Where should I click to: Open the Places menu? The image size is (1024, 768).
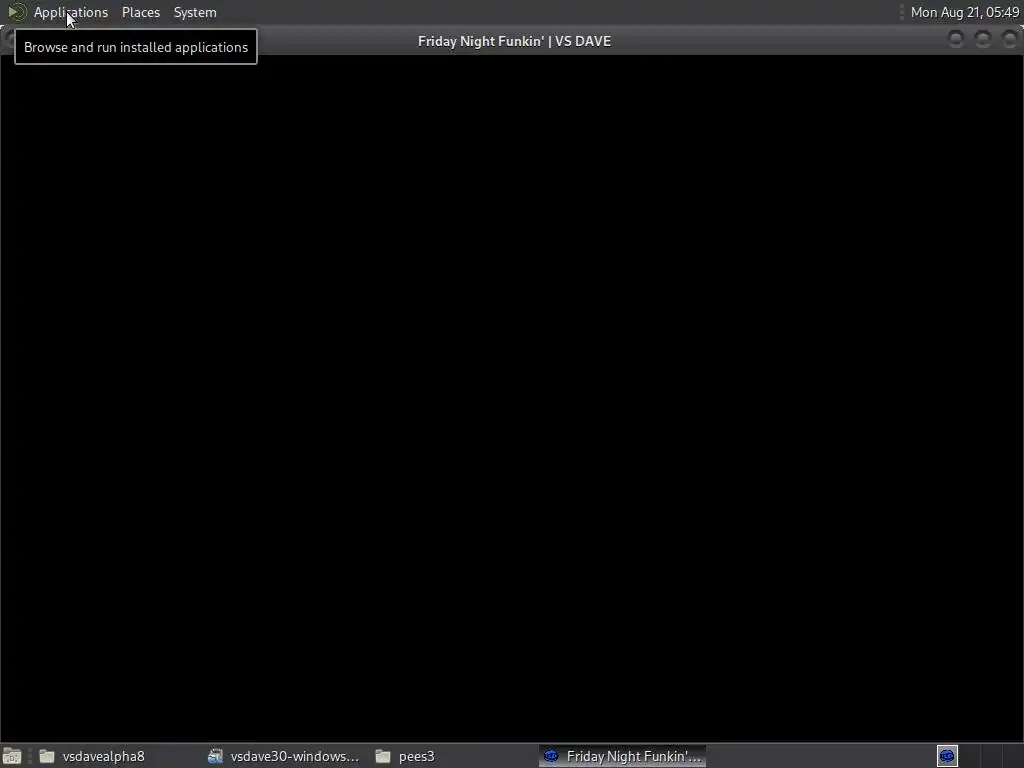pyautogui.click(x=140, y=12)
